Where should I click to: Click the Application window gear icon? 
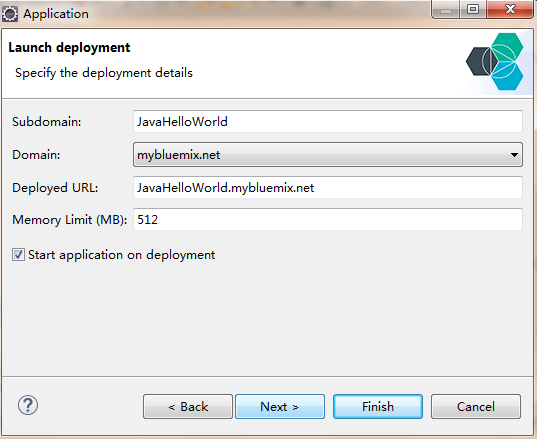tap(10, 14)
